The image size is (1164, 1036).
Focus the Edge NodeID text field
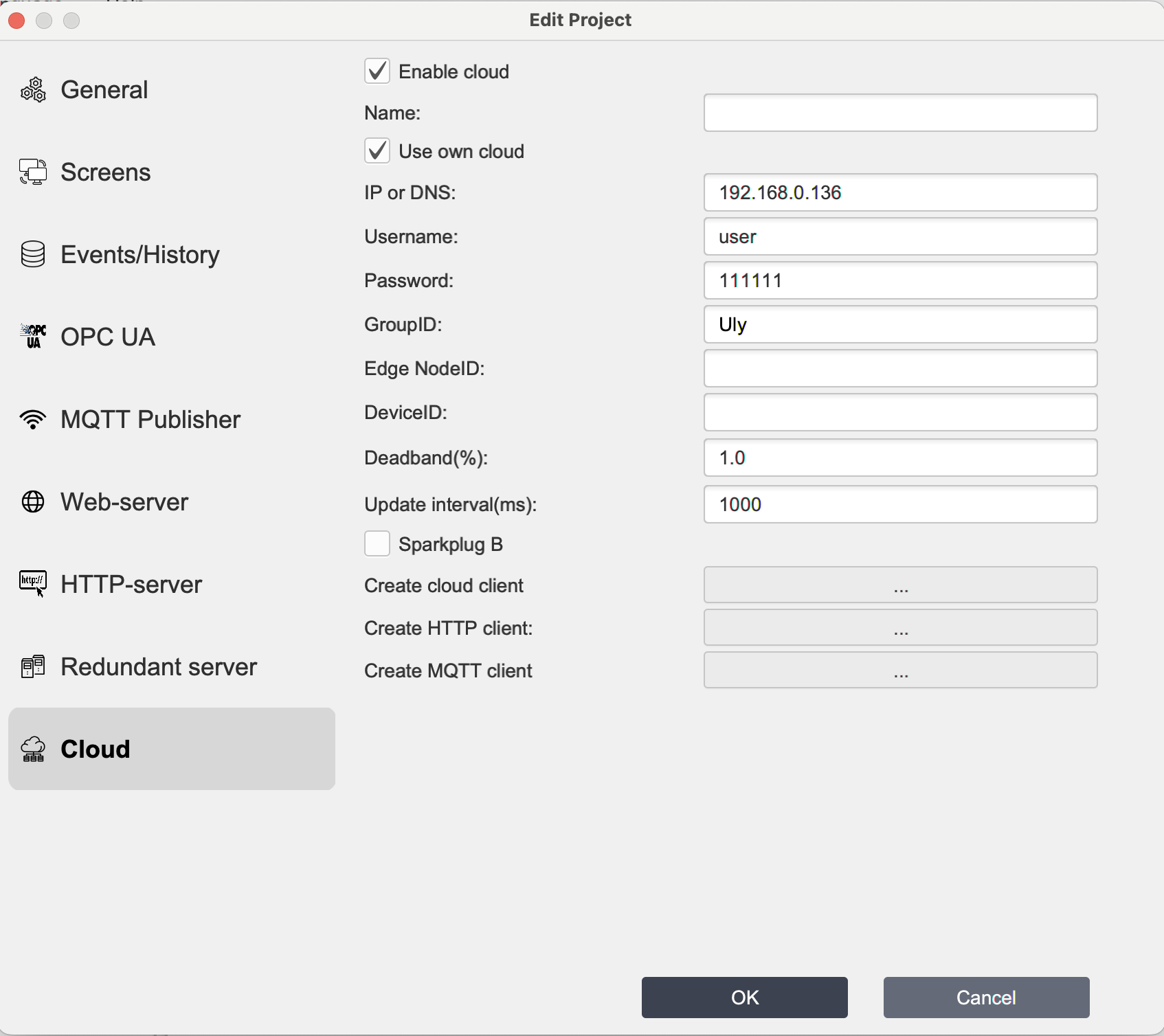click(900, 368)
